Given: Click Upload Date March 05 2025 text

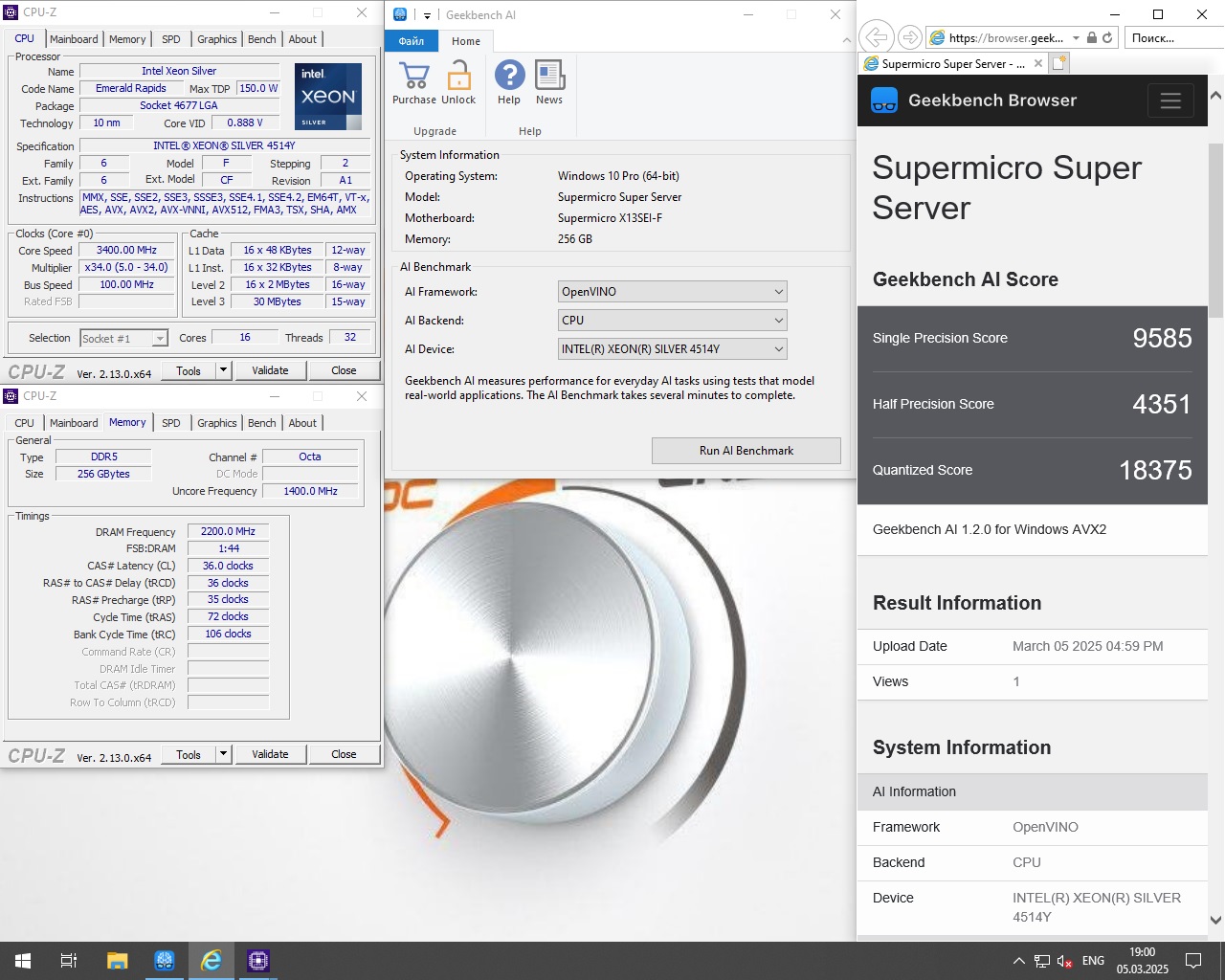Looking at the screenshot, I should [x=1088, y=647].
